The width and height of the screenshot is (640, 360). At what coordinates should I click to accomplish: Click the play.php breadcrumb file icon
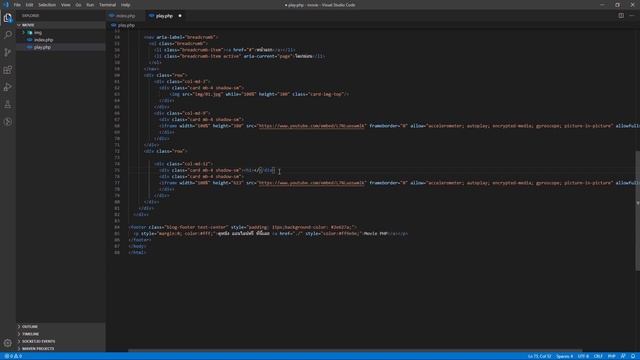(113, 25)
